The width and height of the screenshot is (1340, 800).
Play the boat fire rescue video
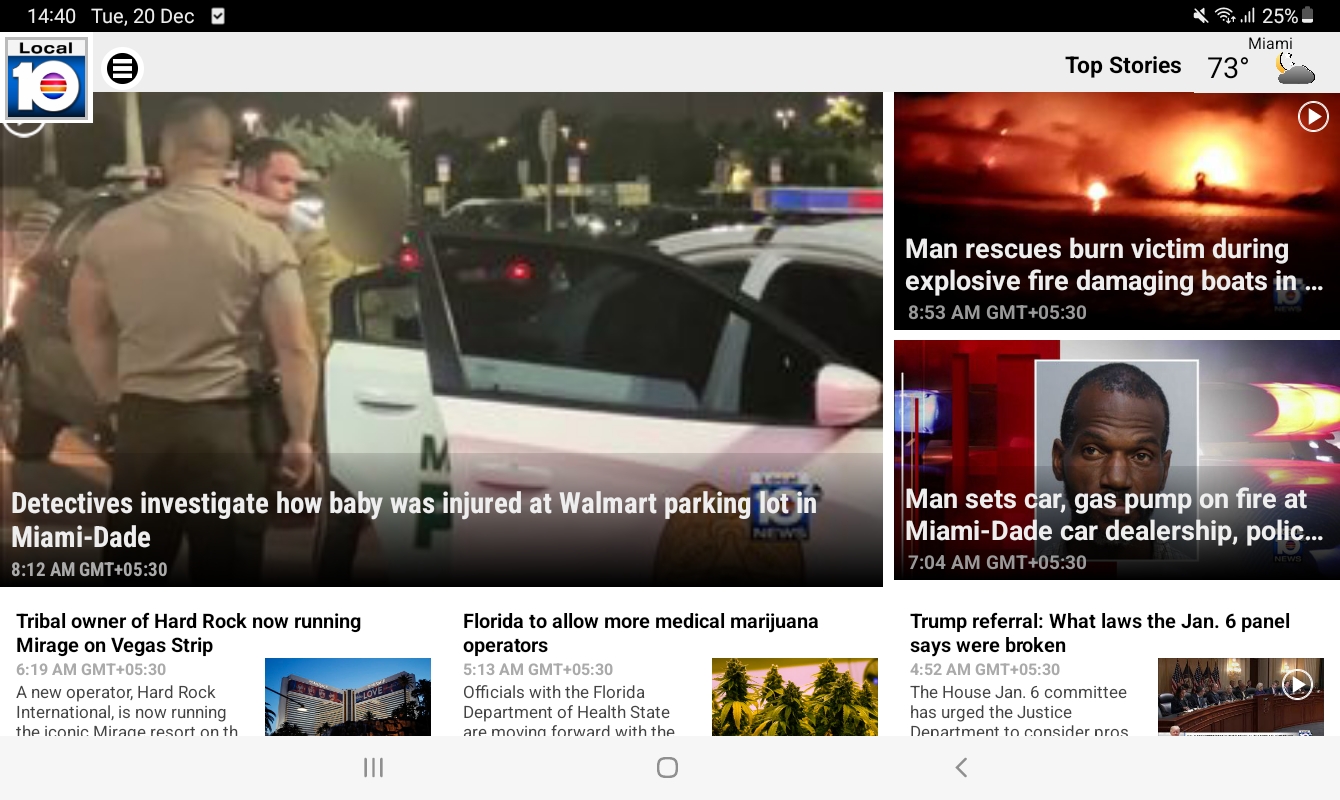tap(1313, 117)
